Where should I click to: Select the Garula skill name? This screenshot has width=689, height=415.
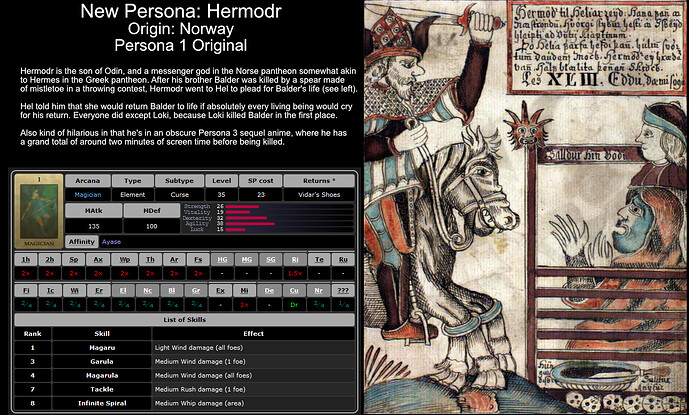coord(102,362)
